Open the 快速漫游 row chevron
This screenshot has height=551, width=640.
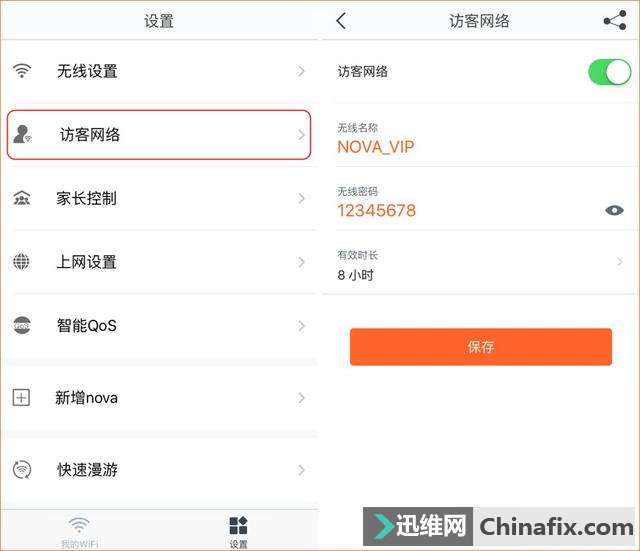(301, 470)
